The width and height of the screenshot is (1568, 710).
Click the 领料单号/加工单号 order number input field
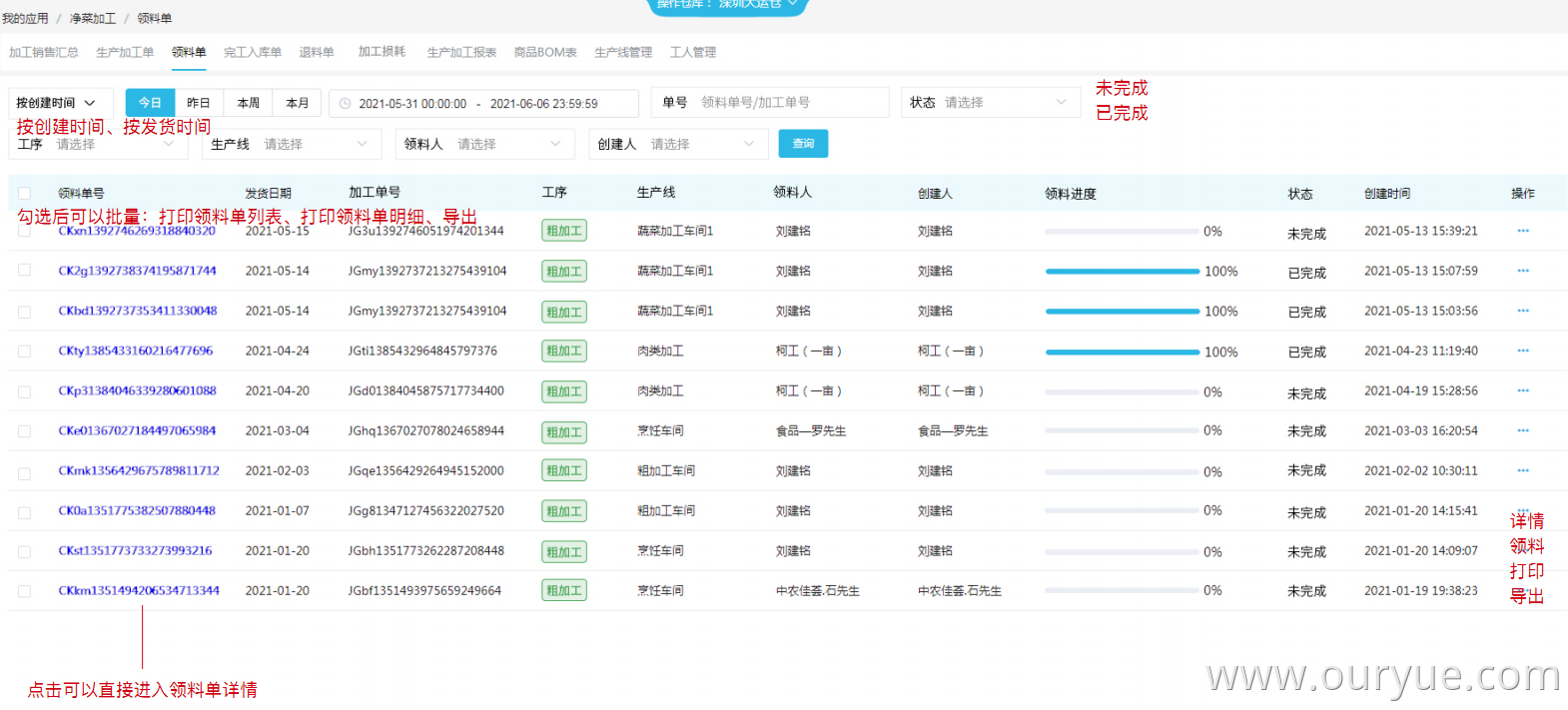[789, 103]
